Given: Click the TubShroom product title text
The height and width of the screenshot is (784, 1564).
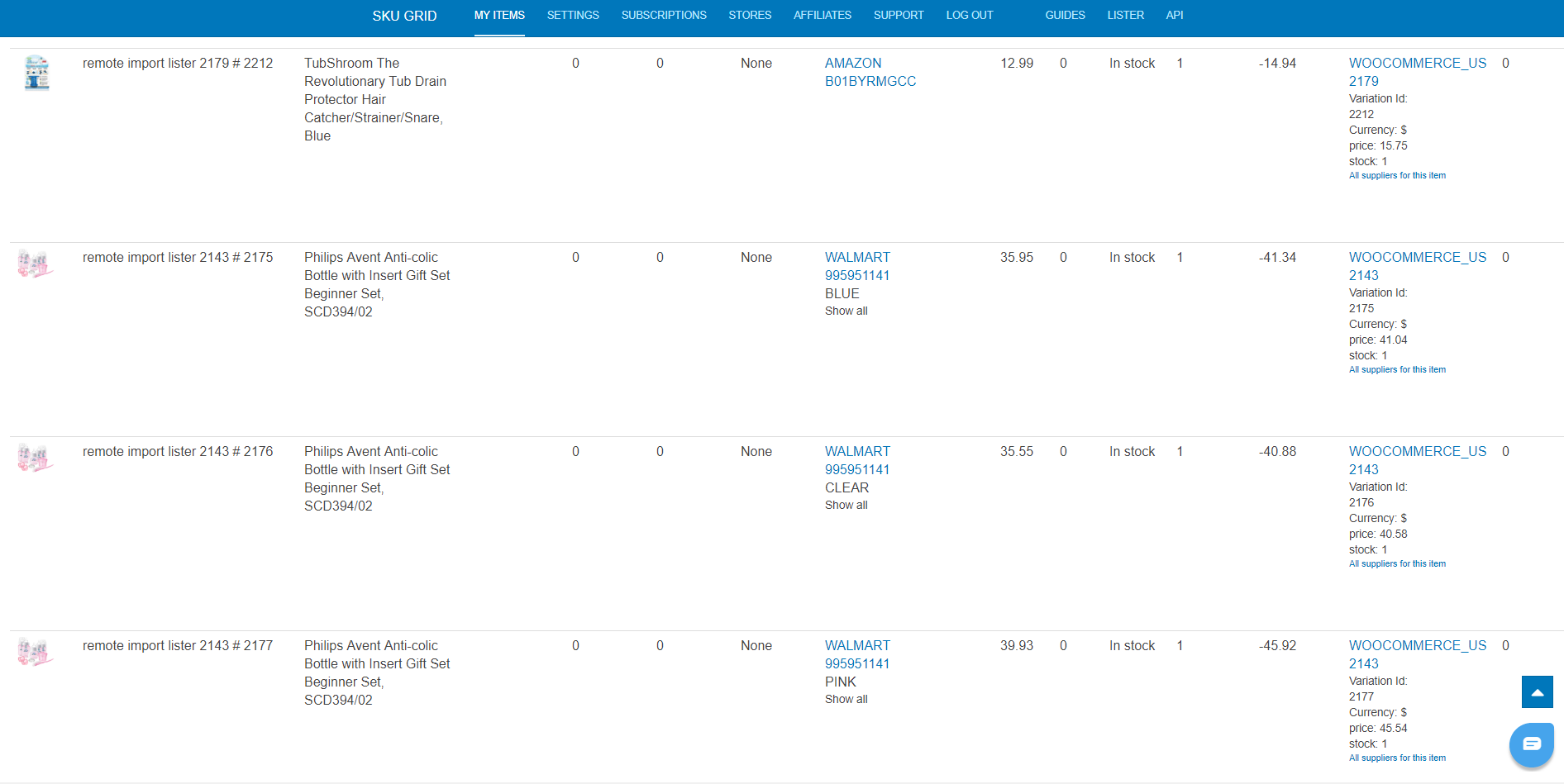Looking at the screenshot, I should (375, 99).
